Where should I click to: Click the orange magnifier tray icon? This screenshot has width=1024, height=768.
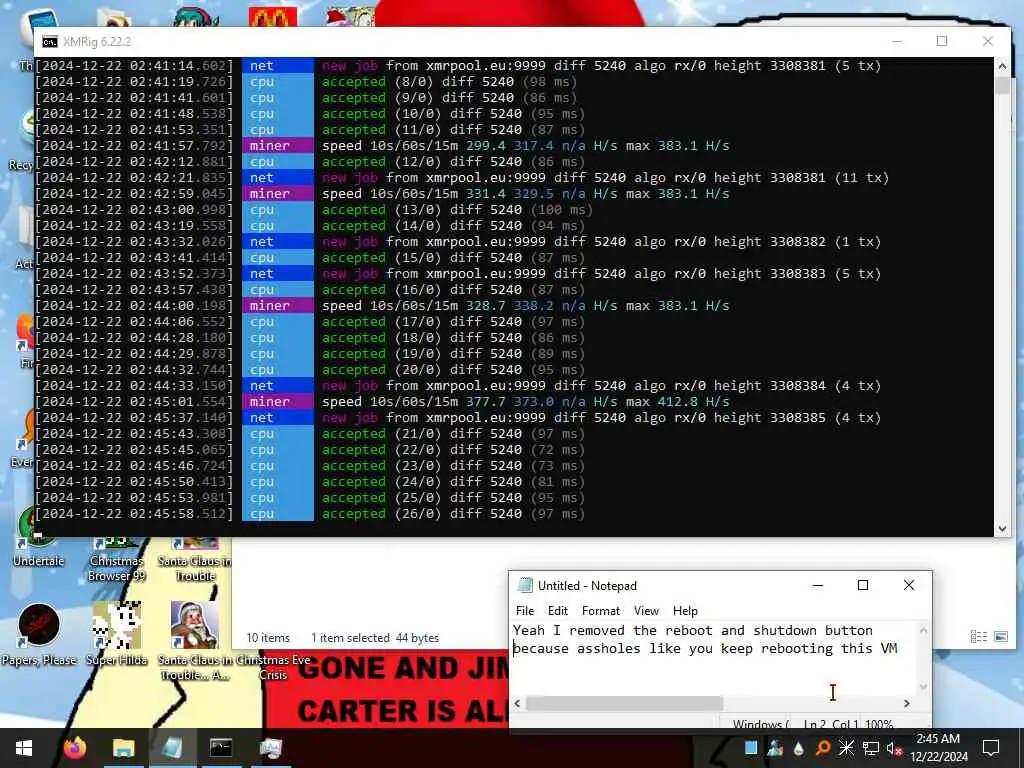[x=823, y=748]
